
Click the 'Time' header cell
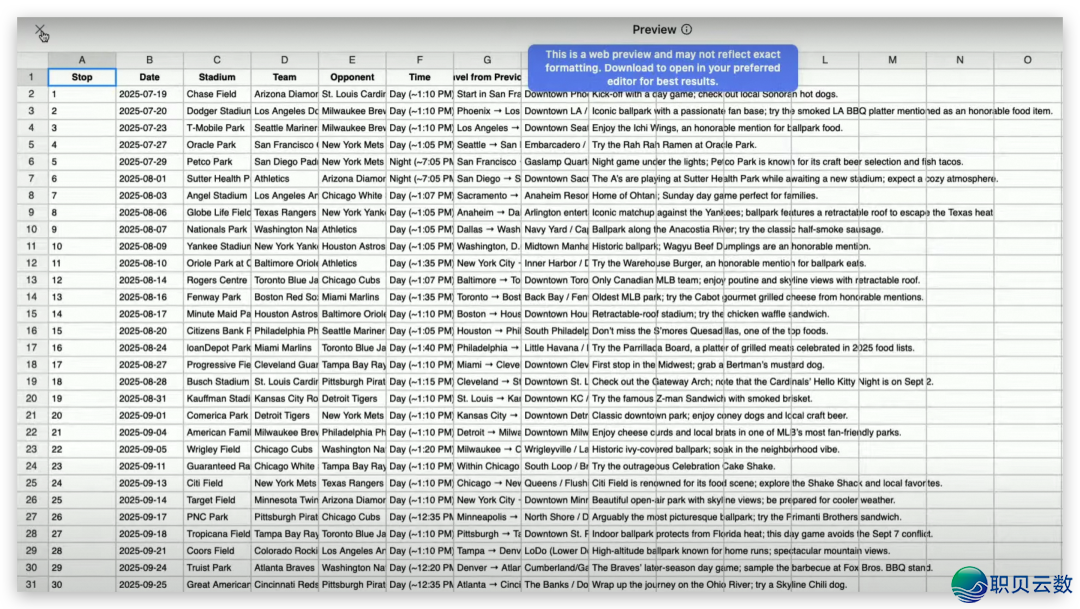[419, 77]
